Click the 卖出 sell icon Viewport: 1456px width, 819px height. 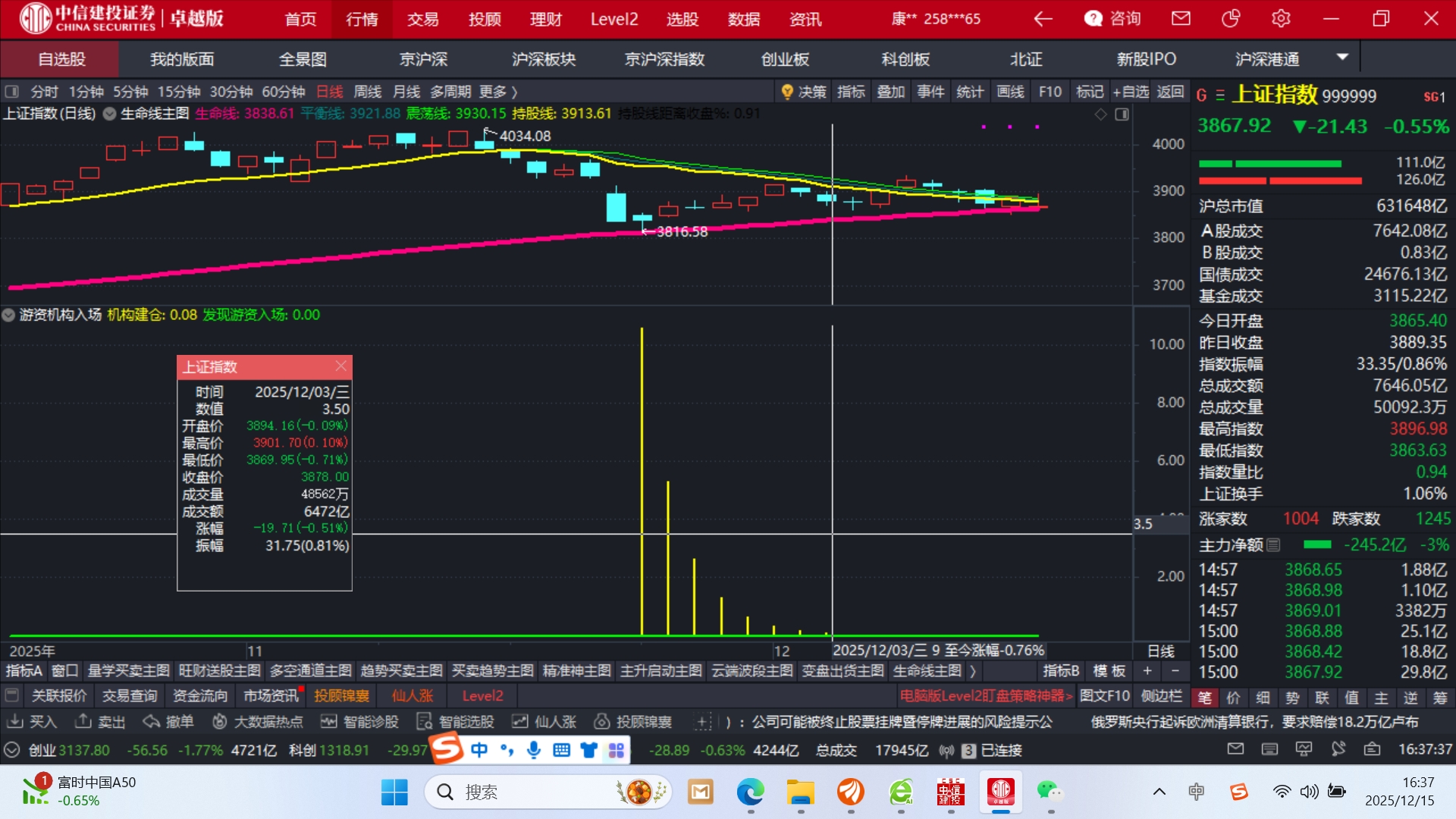pyautogui.click(x=83, y=721)
